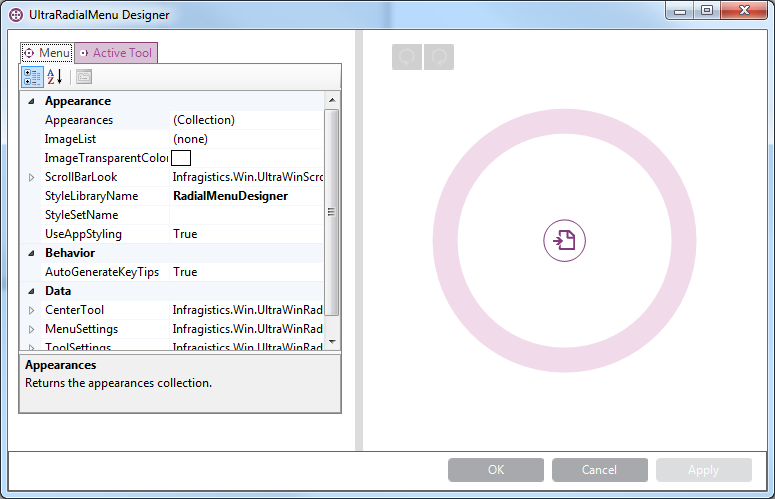Expand the ScrollBarLook property
The width and height of the screenshot is (775, 499).
pos(31,177)
